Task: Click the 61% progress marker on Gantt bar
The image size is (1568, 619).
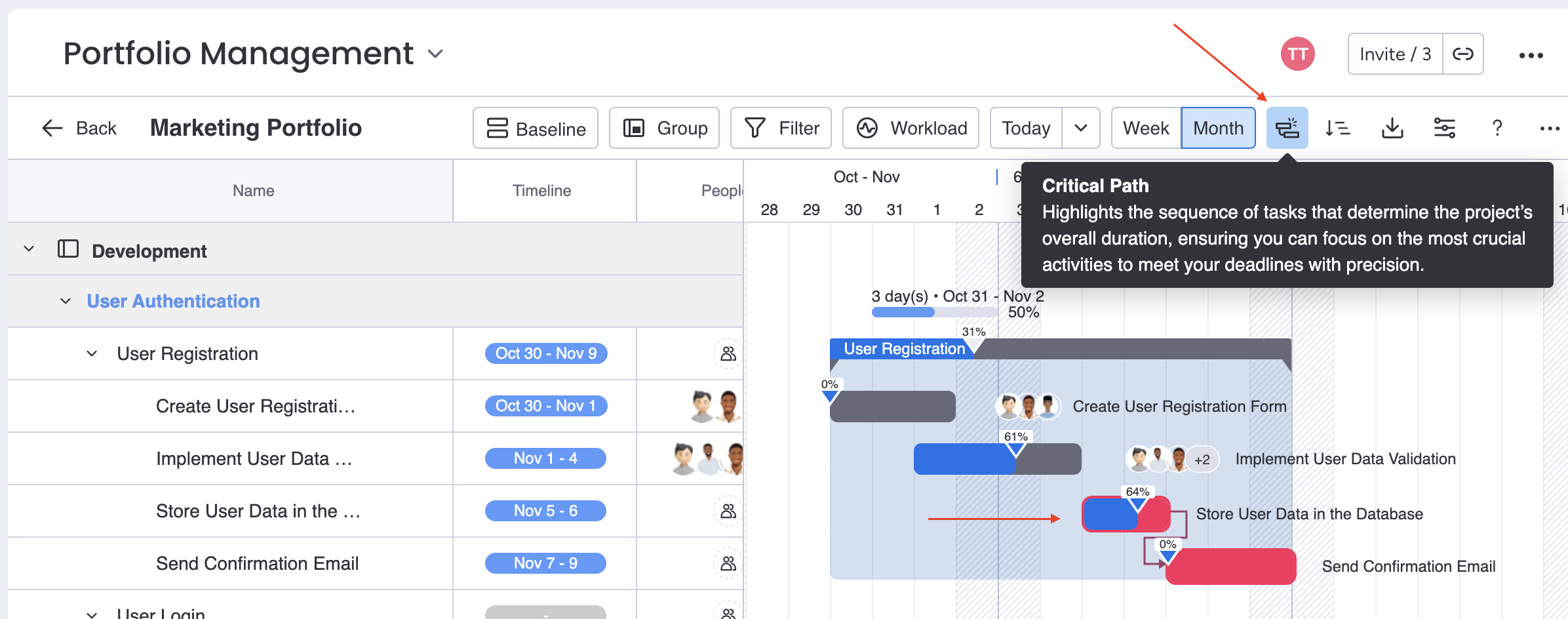Action: click(x=1015, y=449)
